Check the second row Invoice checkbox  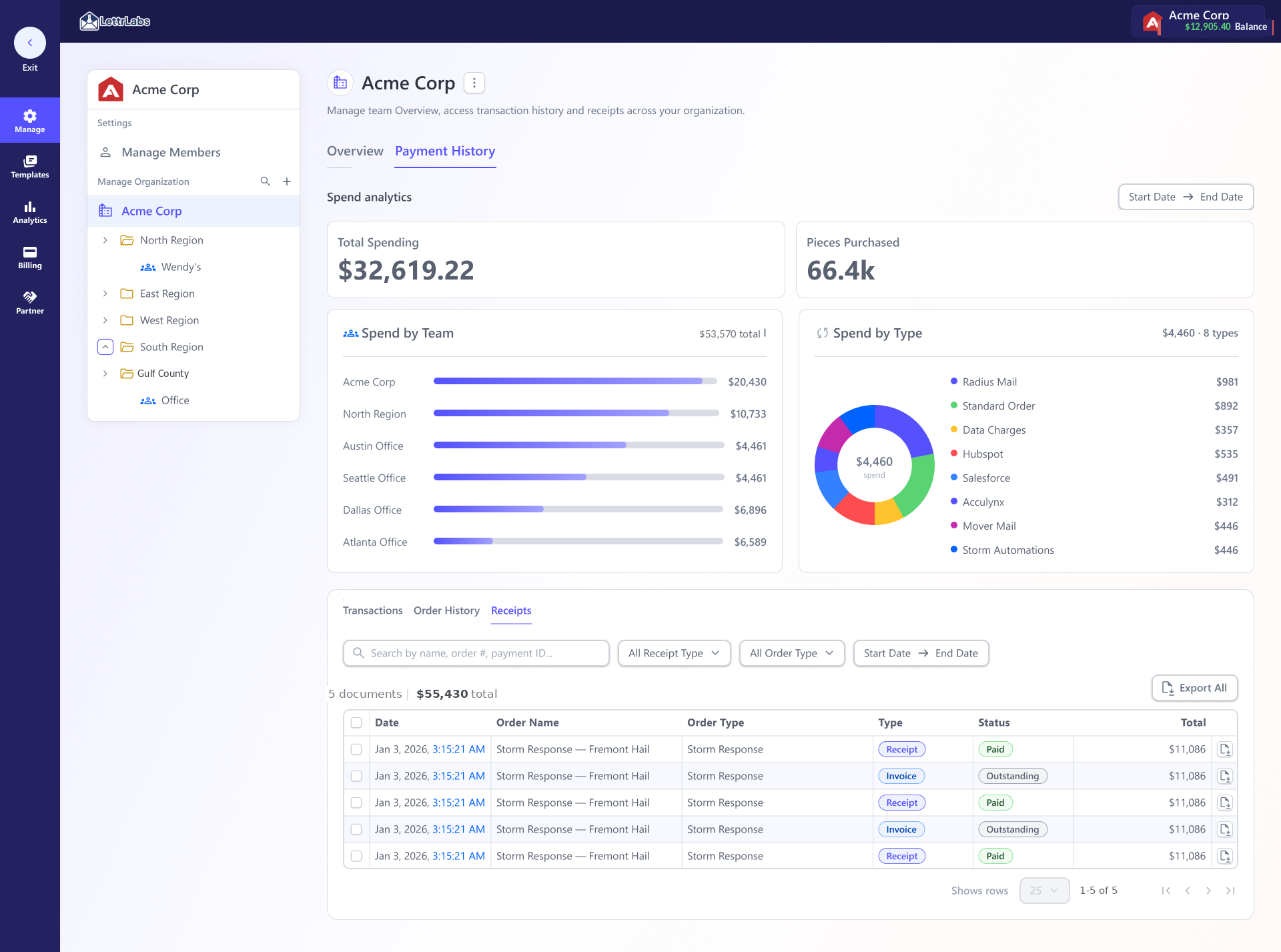click(x=356, y=776)
